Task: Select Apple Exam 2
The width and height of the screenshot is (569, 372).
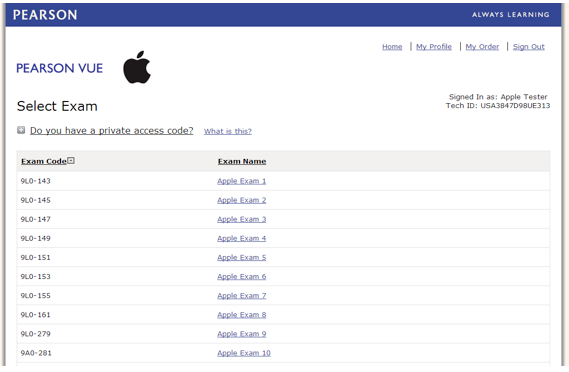Action: [242, 200]
